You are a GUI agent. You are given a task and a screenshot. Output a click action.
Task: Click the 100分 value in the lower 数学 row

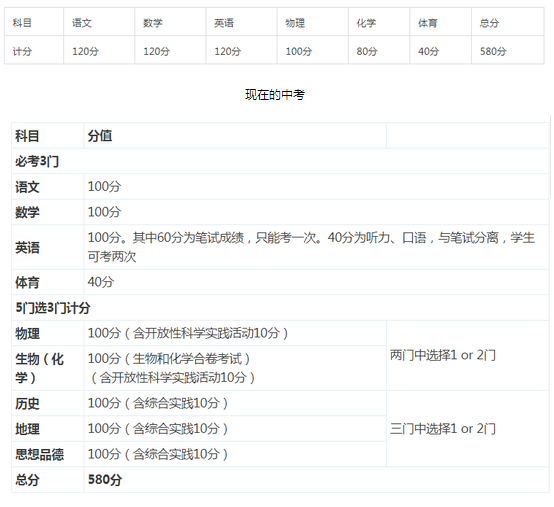tap(104, 212)
